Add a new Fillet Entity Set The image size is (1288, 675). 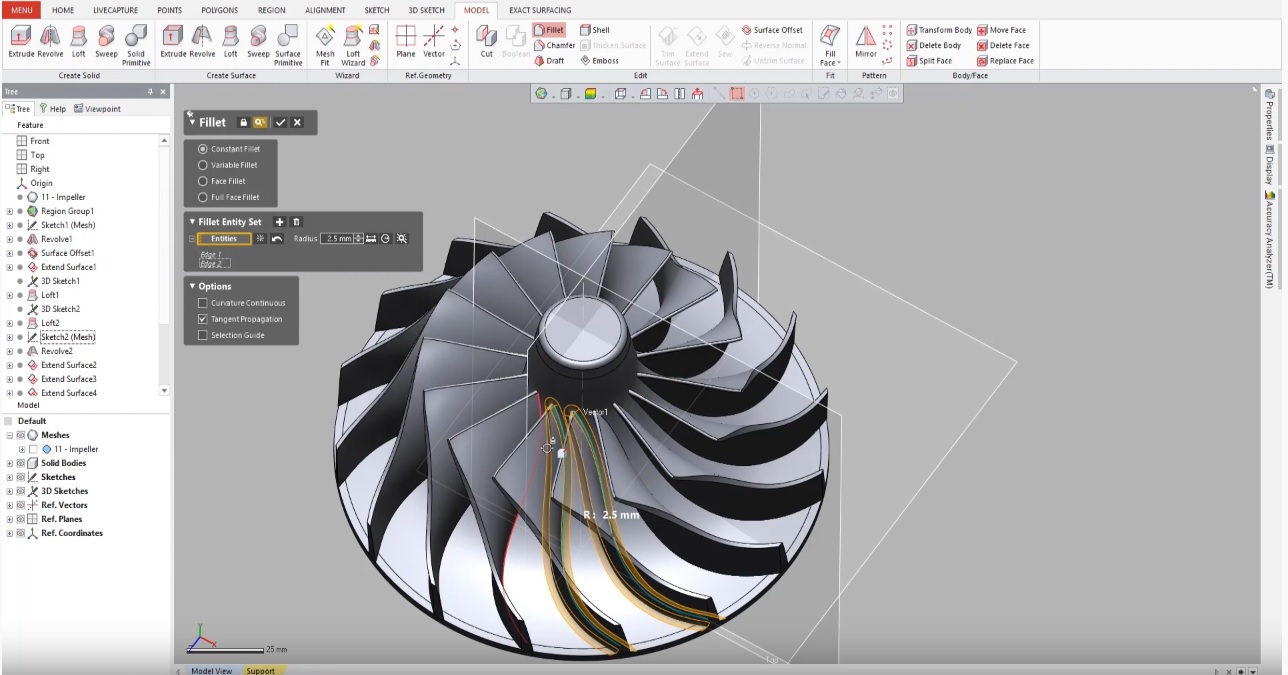pyautogui.click(x=280, y=222)
